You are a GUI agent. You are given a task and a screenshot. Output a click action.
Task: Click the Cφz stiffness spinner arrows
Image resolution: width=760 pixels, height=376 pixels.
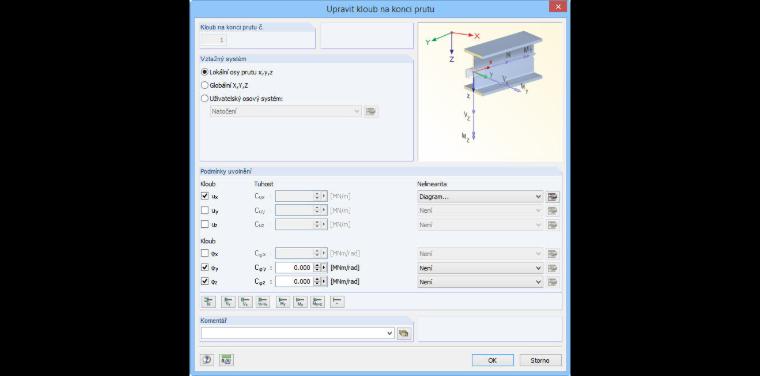tap(317, 282)
